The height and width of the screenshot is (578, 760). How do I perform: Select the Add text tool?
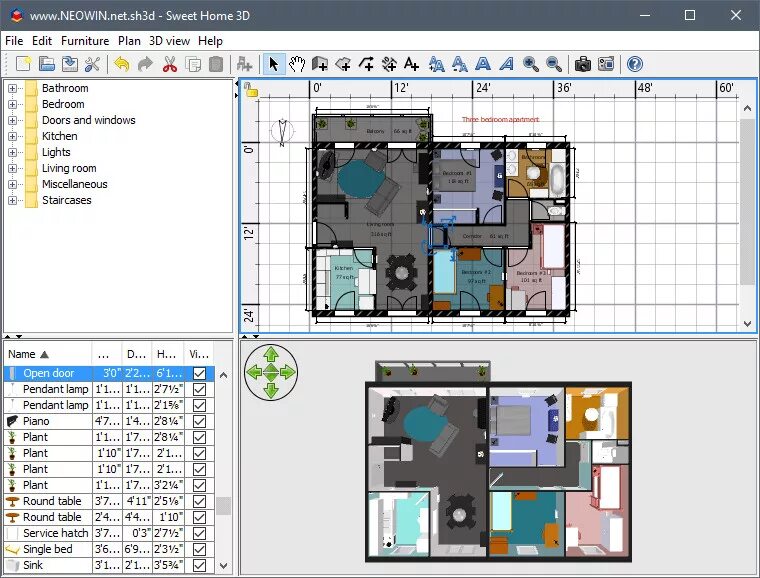(x=412, y=64)
